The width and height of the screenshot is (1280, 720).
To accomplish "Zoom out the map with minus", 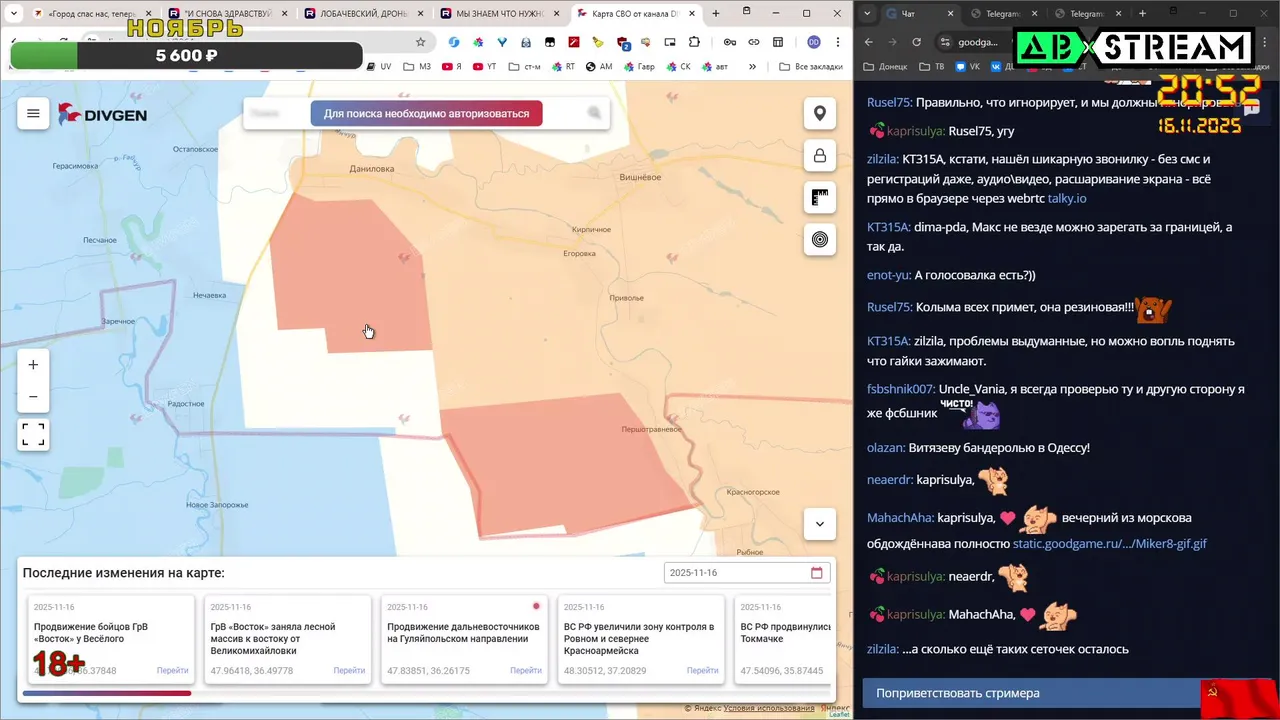I will tap(33, 397).
